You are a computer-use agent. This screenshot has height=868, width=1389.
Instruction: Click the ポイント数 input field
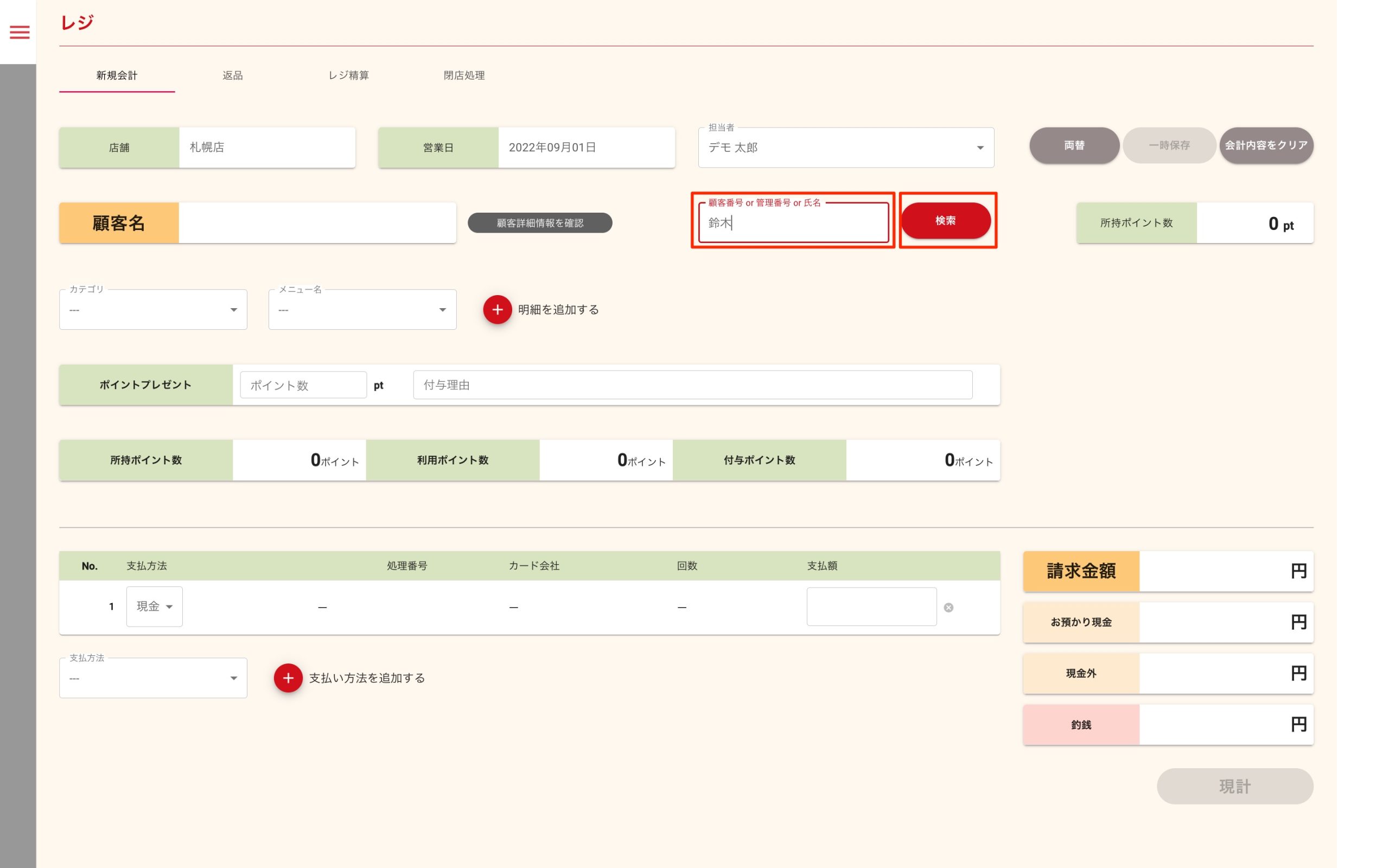click(x=303, y=385)
